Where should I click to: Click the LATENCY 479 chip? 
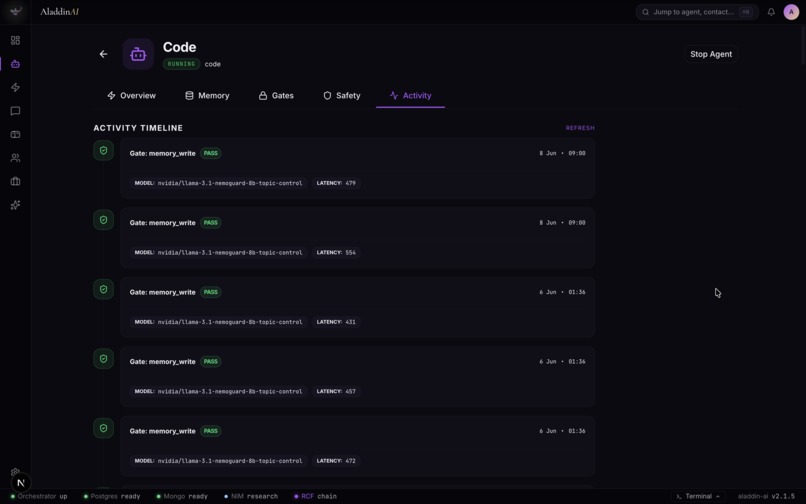336,183
